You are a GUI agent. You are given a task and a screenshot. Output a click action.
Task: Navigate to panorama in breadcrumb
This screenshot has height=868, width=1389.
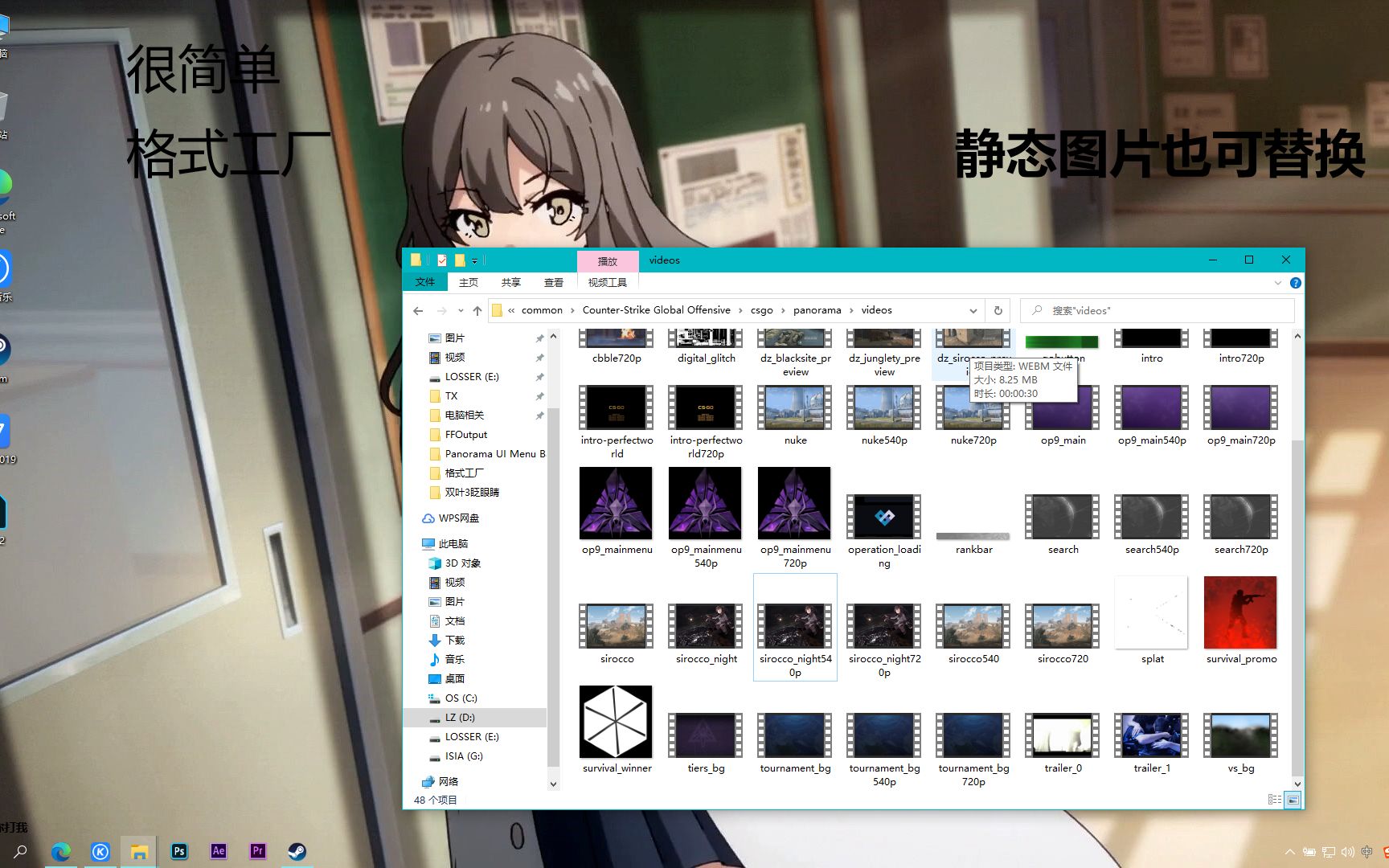pyautogui.click(x=817, y=310)
